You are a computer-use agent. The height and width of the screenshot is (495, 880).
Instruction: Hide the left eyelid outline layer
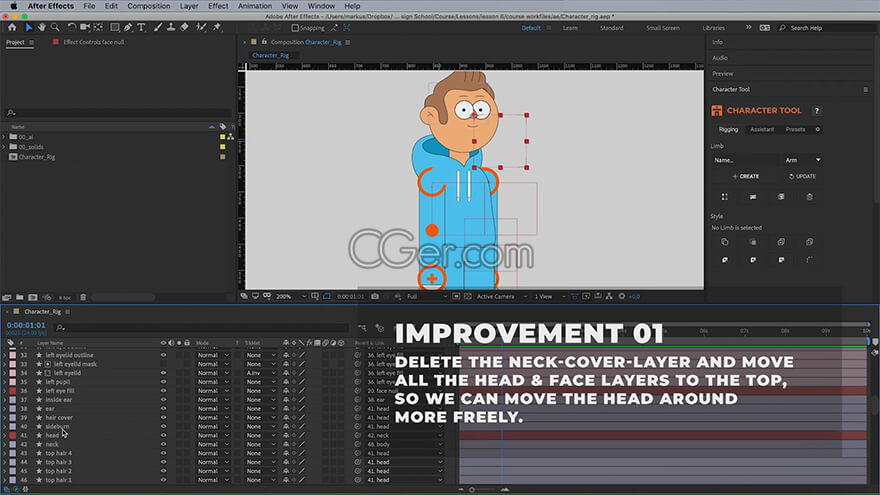pos(163,355)
